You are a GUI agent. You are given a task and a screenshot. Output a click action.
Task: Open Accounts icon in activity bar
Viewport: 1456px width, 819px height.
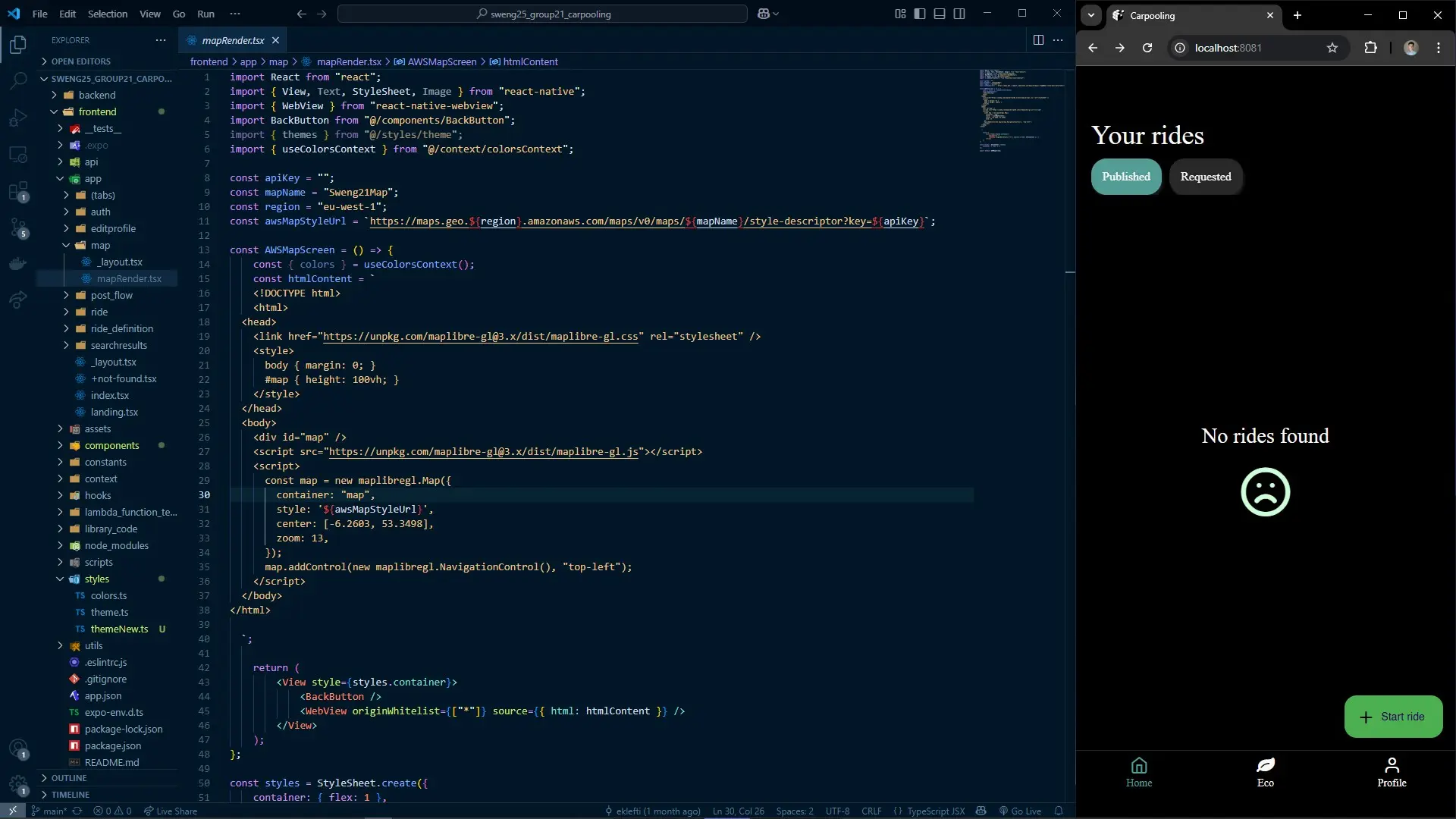point(18,748)
